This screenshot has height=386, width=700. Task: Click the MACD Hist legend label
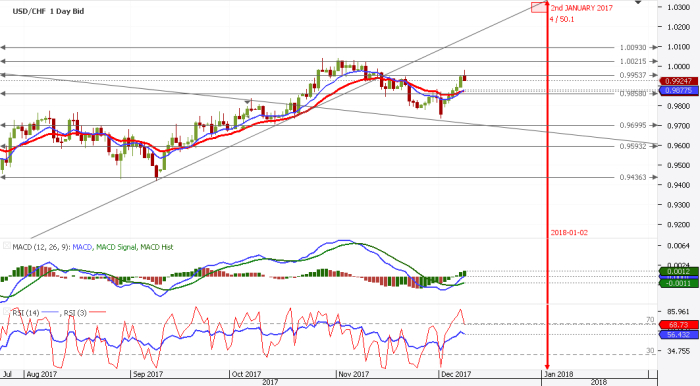click(x=157, y=247)
